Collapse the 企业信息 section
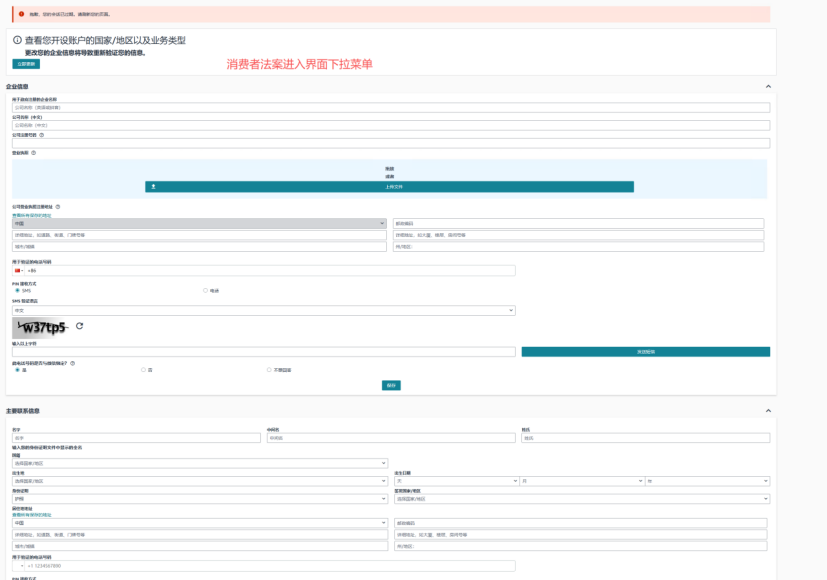 pyautogui.click(x=768, y=87)
